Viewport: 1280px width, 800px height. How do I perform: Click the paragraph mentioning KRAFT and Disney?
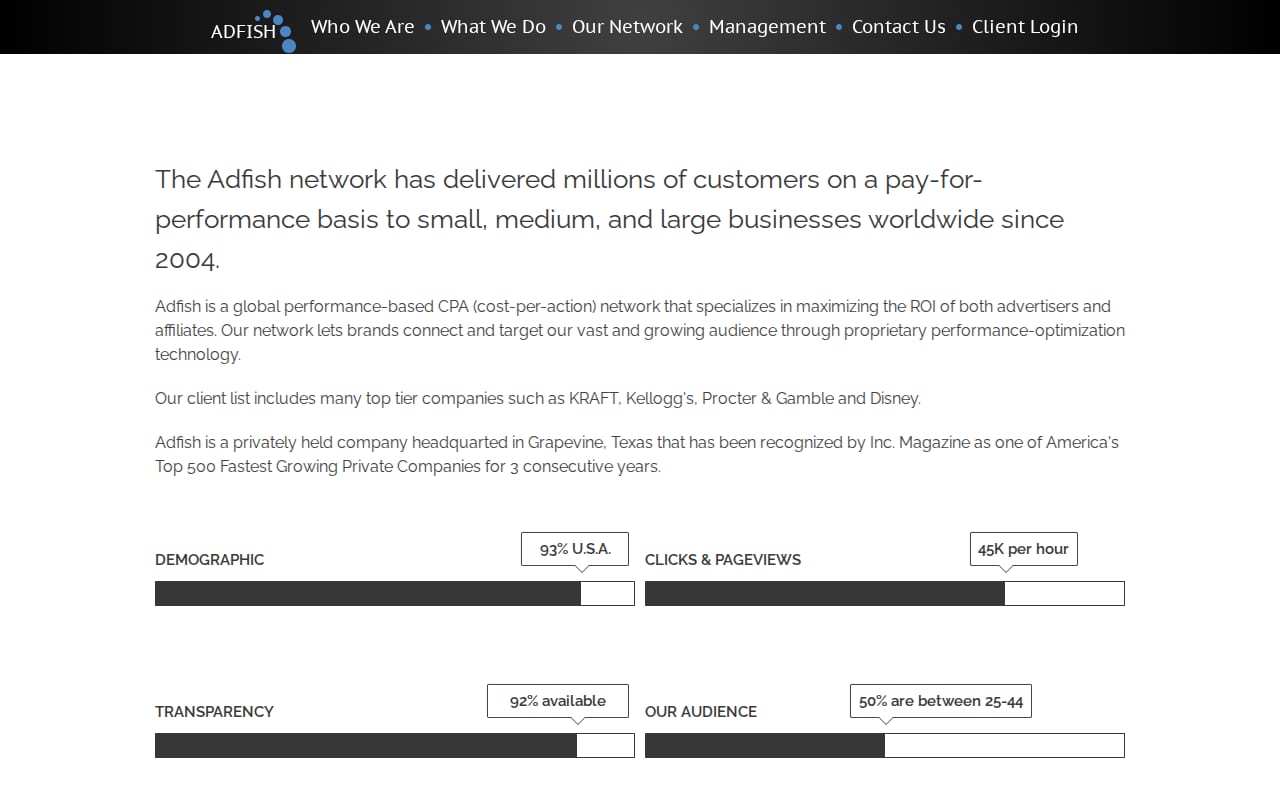[538, 398]
